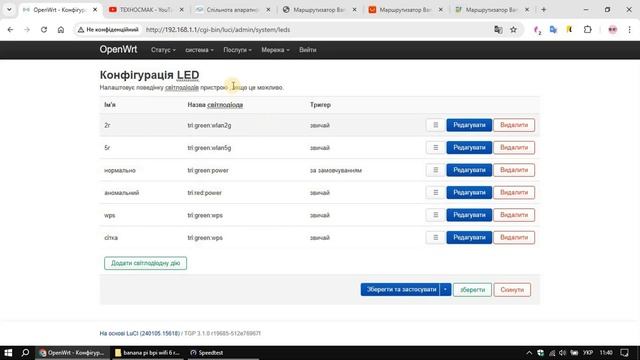Click the drag handle for the wps row
640x360 pixels.
pyautogui.click(x=436, y=215)
